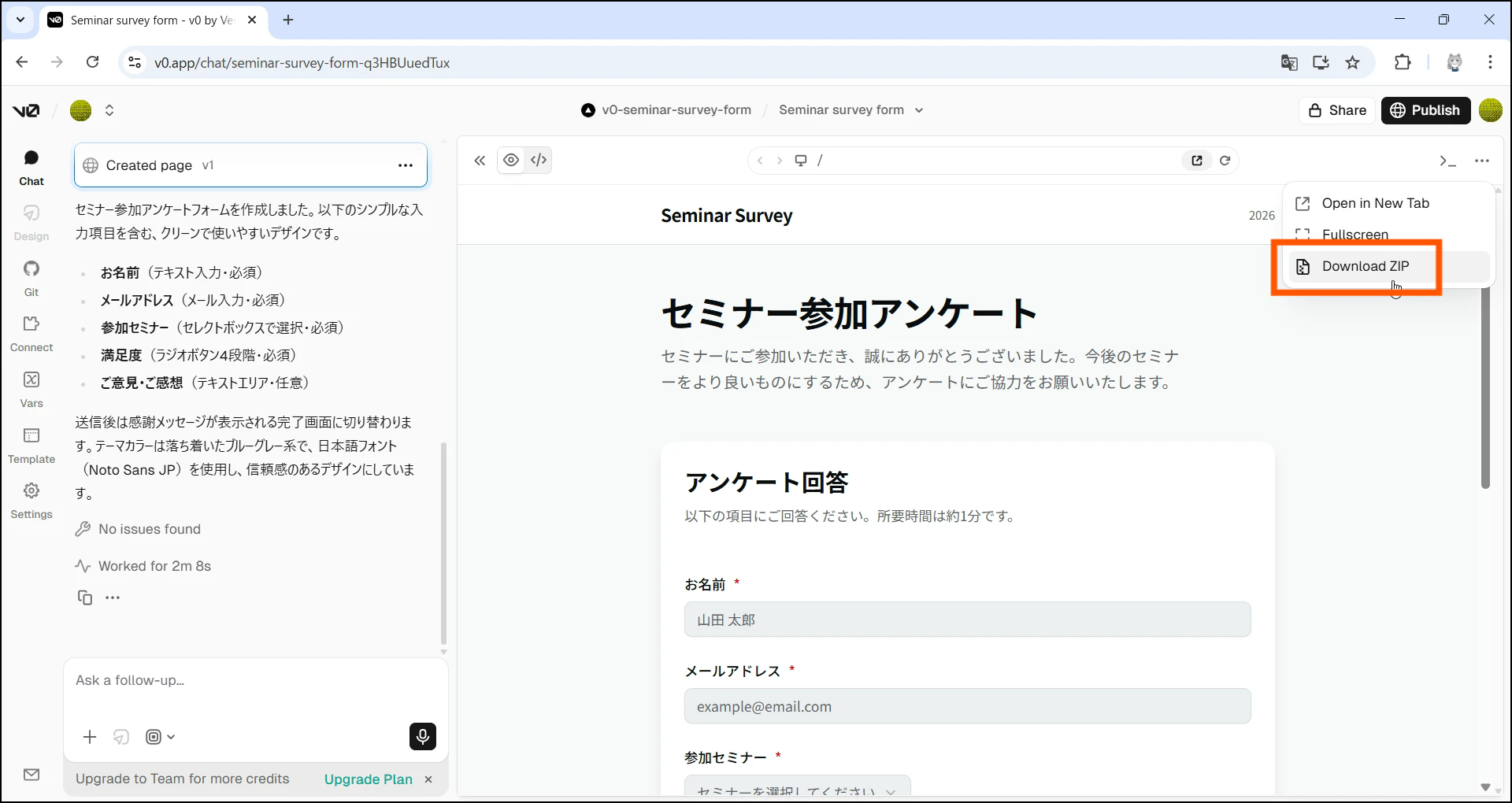Click the user avatar at top right
The height and width of the screenshot is (803, 1512).
pyautogui.click(x=1491, y=110)
